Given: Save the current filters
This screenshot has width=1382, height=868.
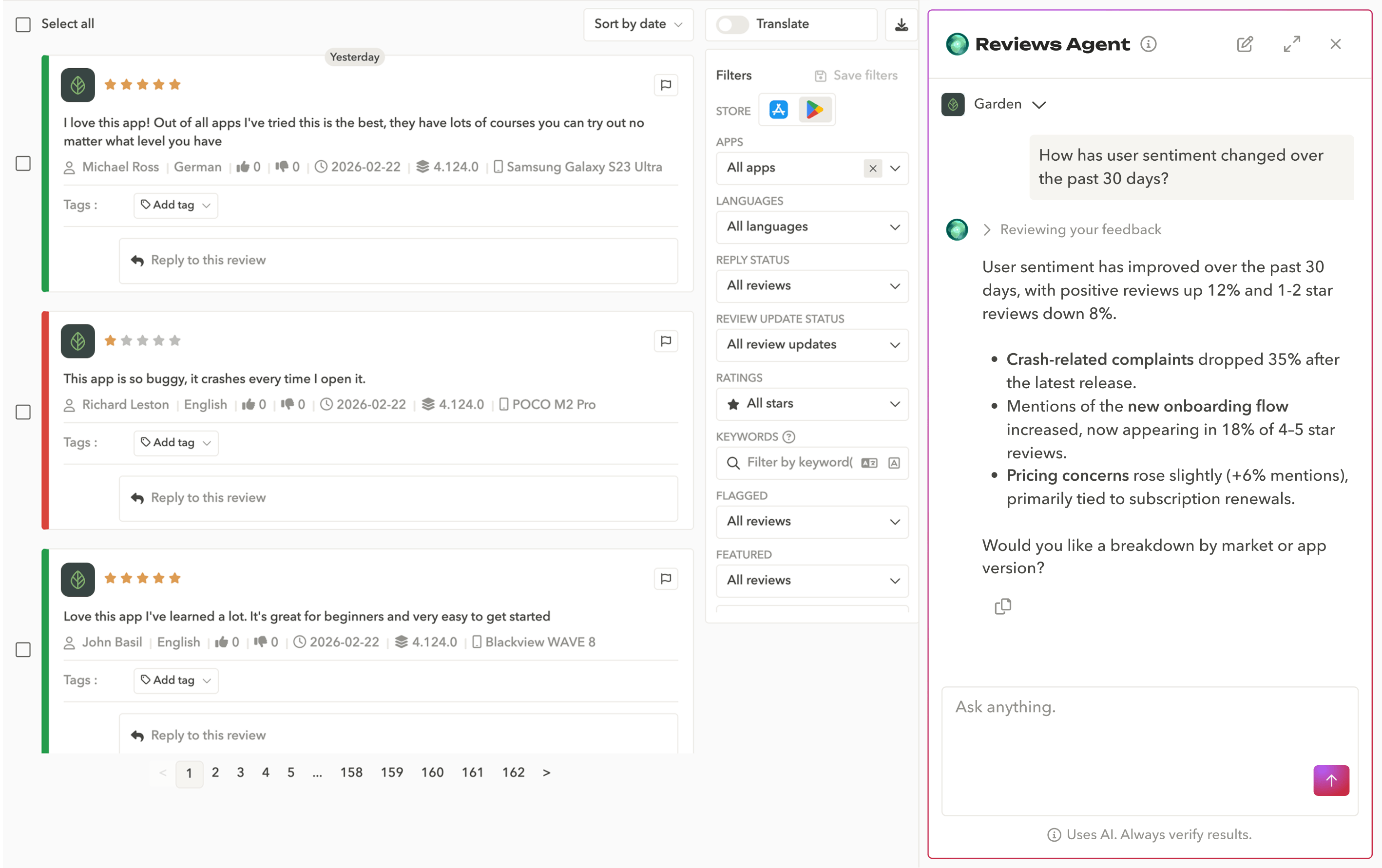Looking at the screenshot, I should click(x=856, y=75).
